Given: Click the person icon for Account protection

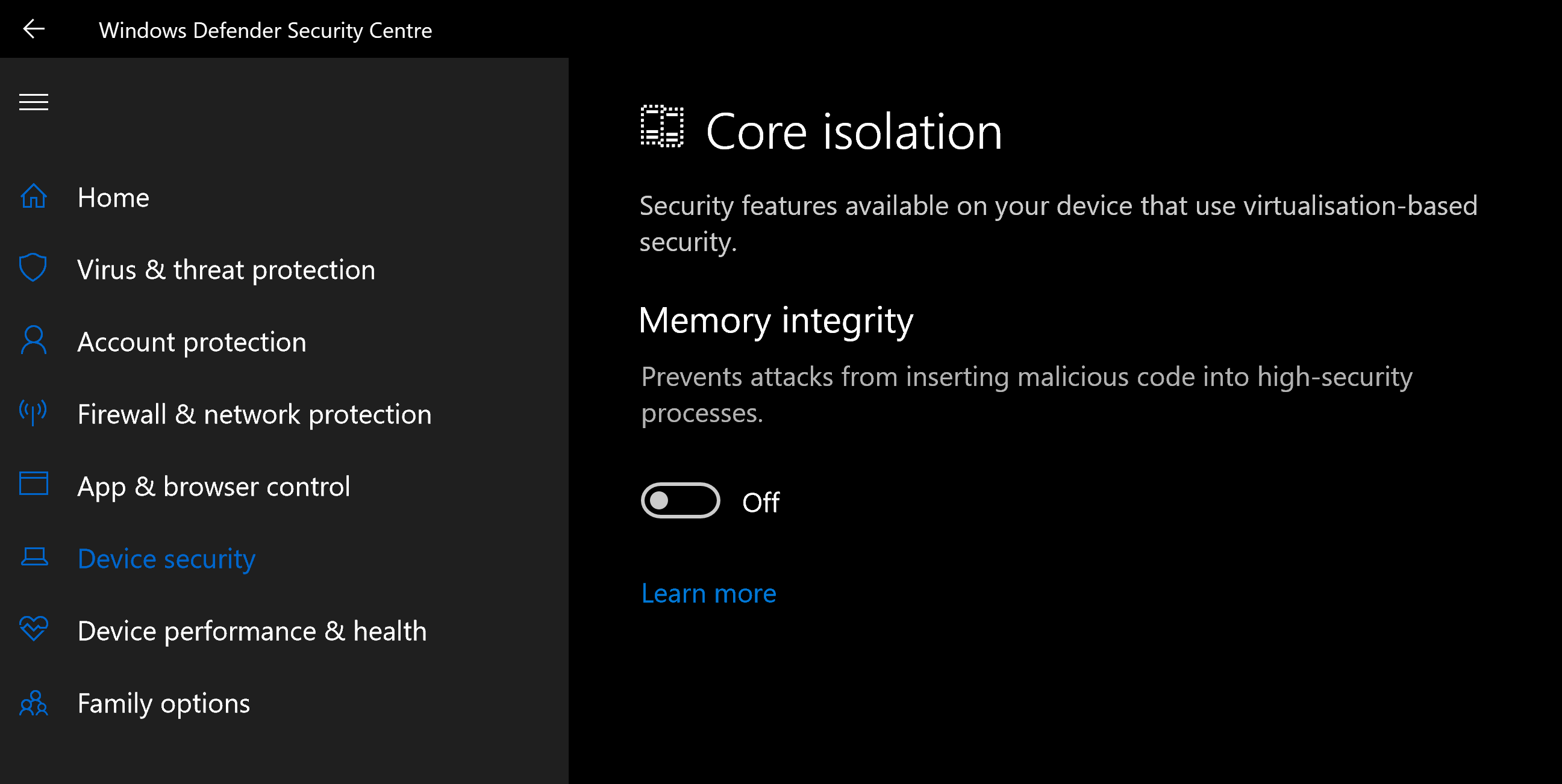Looking at the screenshot, I should click(33, 340).
